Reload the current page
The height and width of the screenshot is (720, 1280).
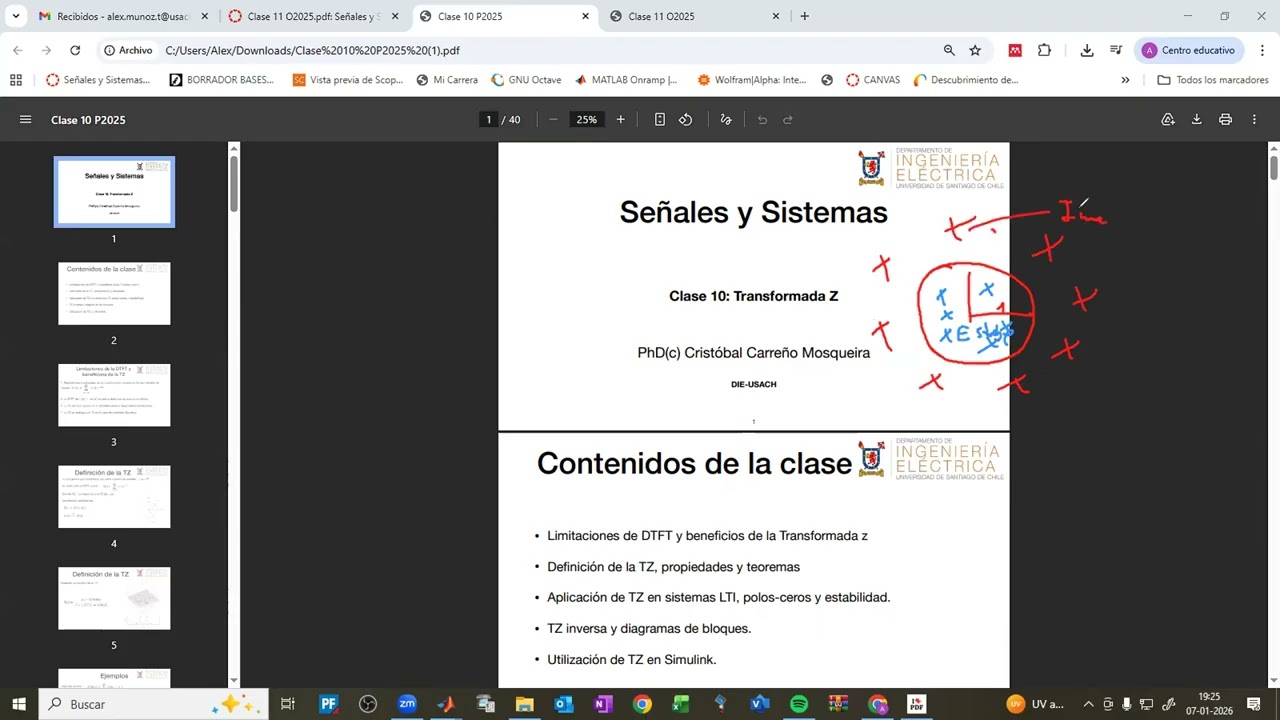coord(75,50)
